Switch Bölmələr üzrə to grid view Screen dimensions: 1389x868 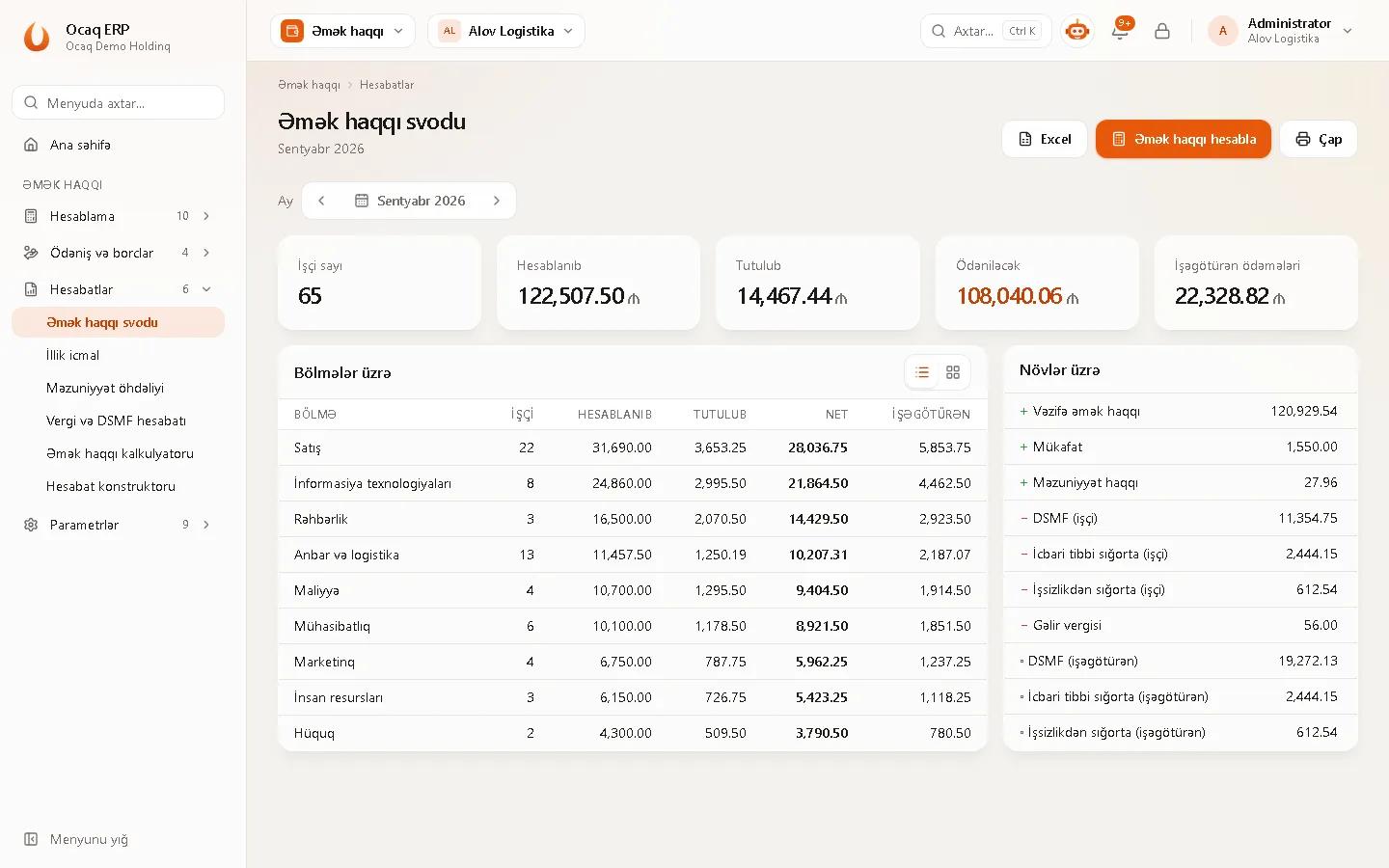(953, 372)
